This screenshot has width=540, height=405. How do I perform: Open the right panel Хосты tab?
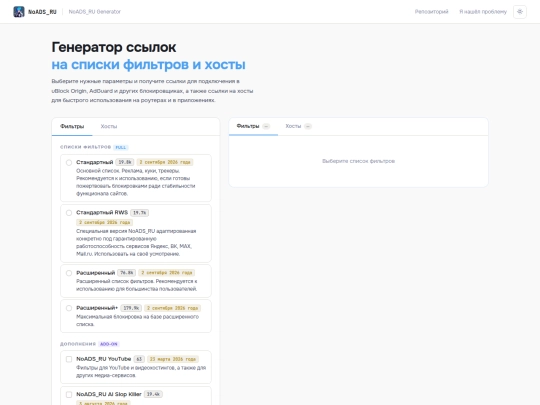(298, 126)
